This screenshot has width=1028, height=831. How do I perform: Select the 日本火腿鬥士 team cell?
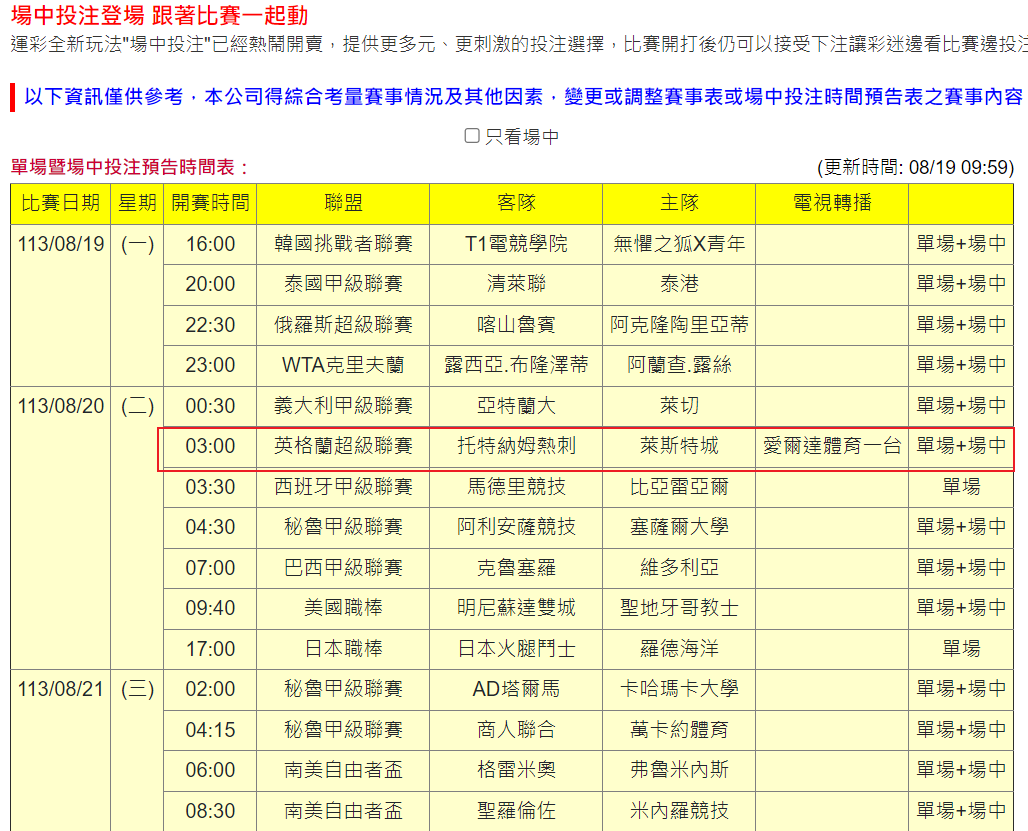tap(516, 649)
